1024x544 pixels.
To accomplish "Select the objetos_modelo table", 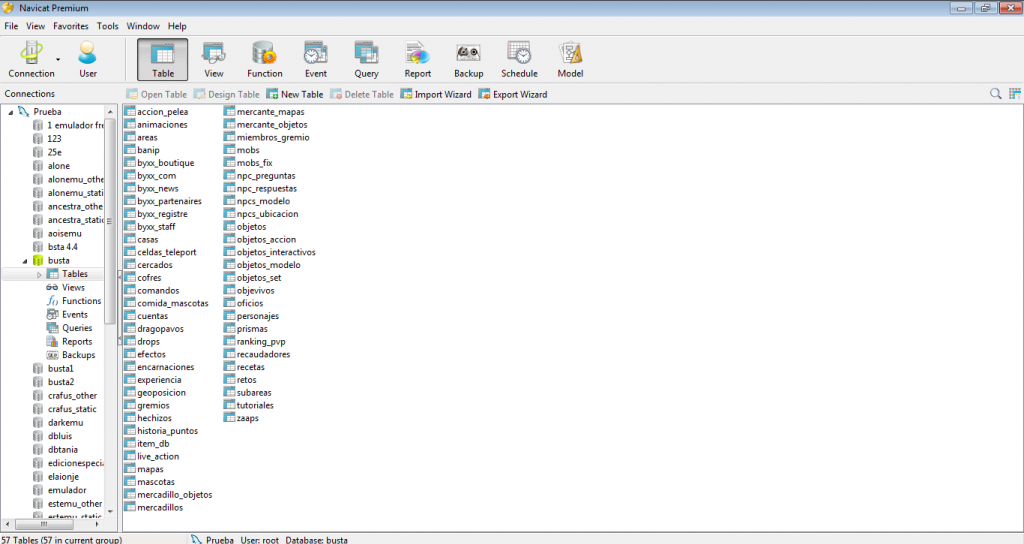I will tap(263, 265).
